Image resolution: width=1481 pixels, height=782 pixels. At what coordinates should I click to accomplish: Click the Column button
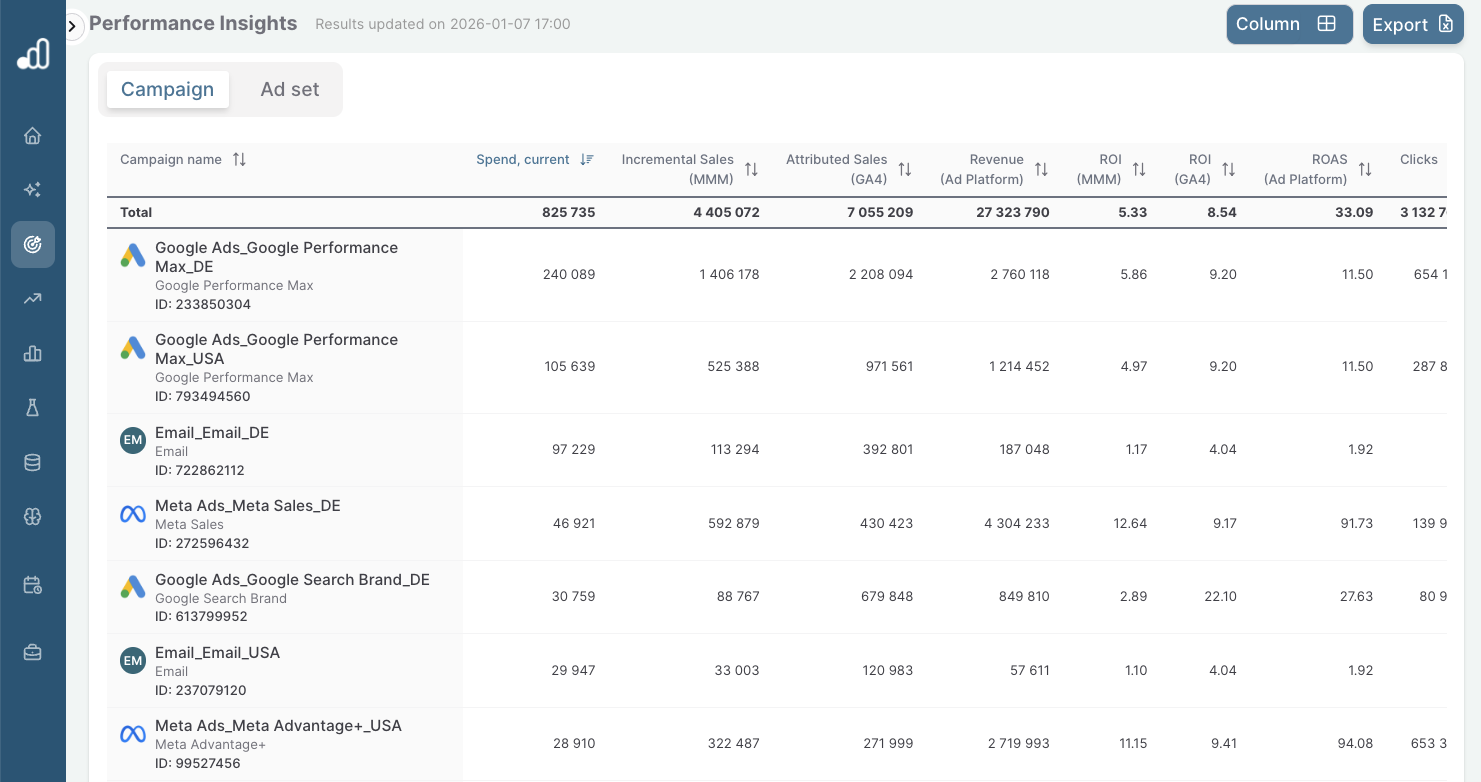(x=1288, y=24)
